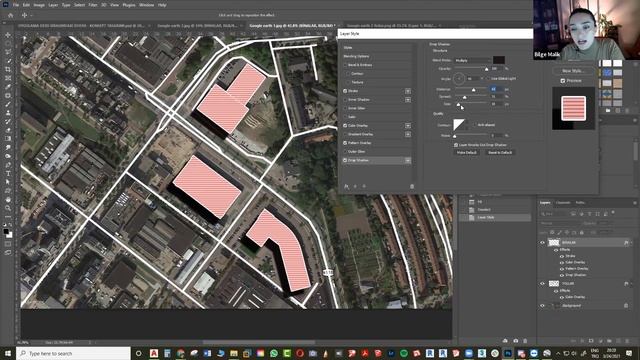Open the Image menu

pyautogui.click(x=39, y=5)
